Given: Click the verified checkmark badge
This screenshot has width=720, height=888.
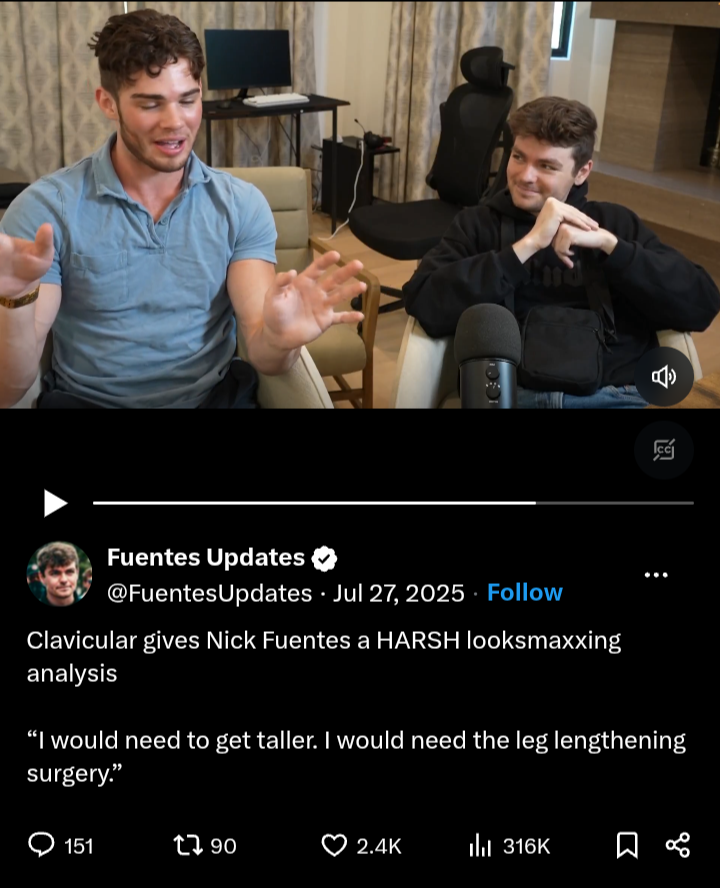Looking at the screenshot, I should [x=324, y=558].
